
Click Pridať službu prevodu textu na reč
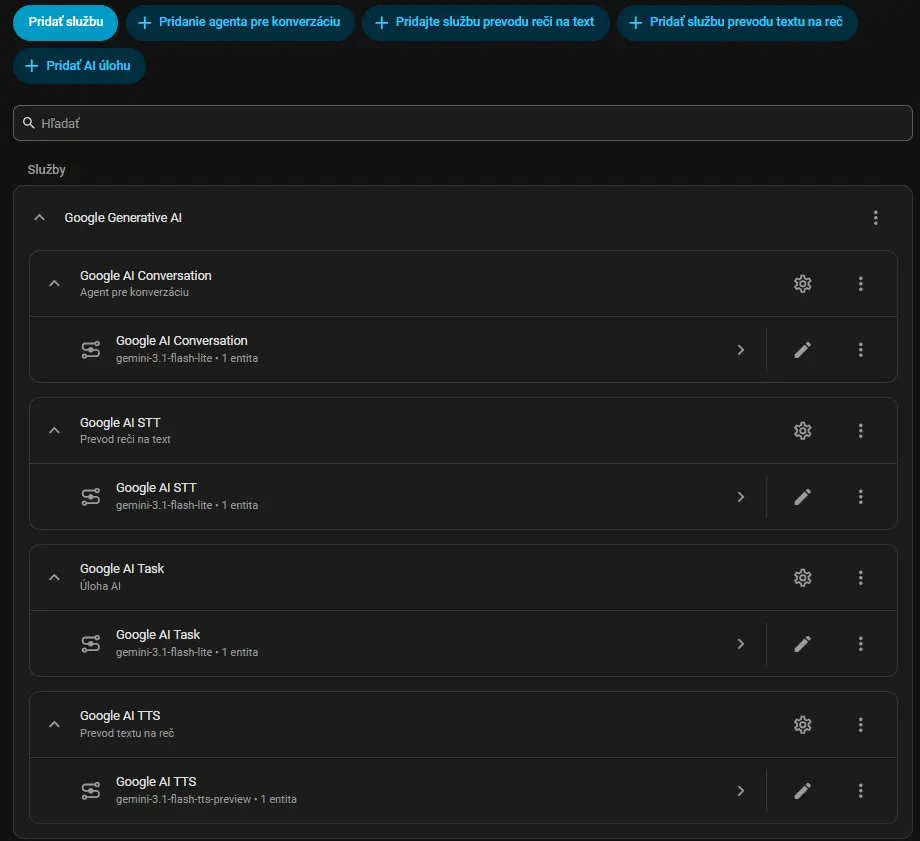pyautogui.click(x=737, y=22)
